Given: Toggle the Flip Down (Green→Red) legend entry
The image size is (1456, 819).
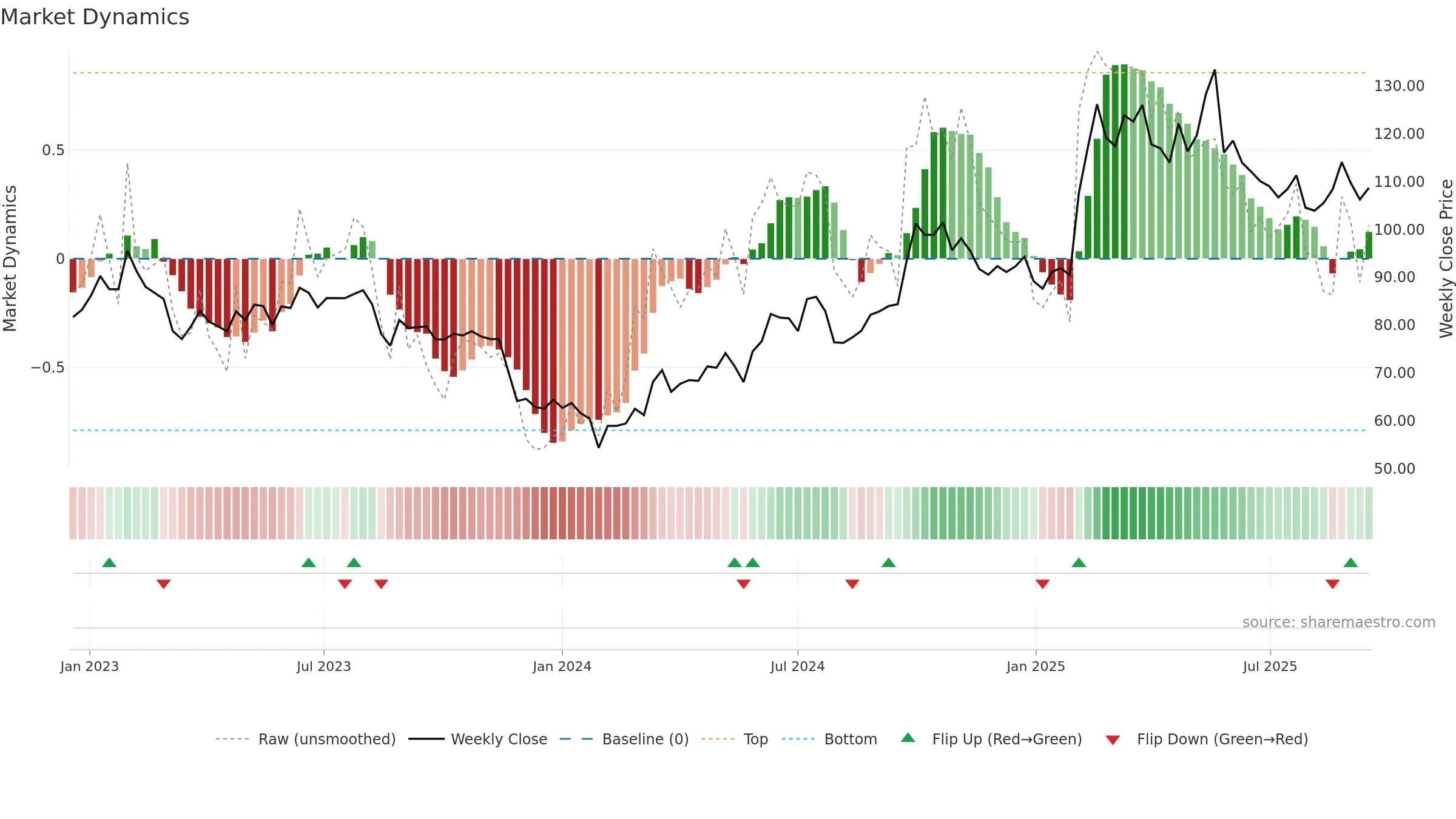Looking at the screenshot, I should point(1207,739).
